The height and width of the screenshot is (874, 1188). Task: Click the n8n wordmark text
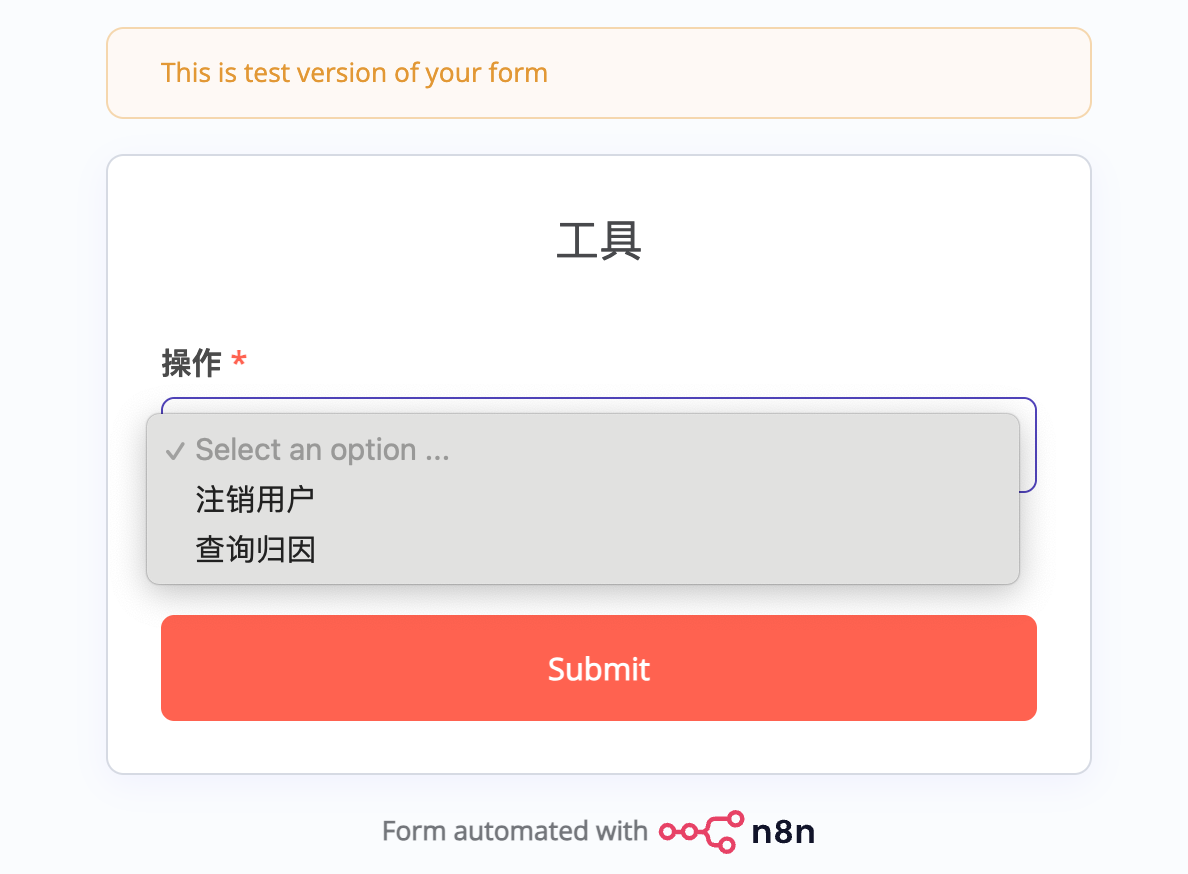point(783,832)
